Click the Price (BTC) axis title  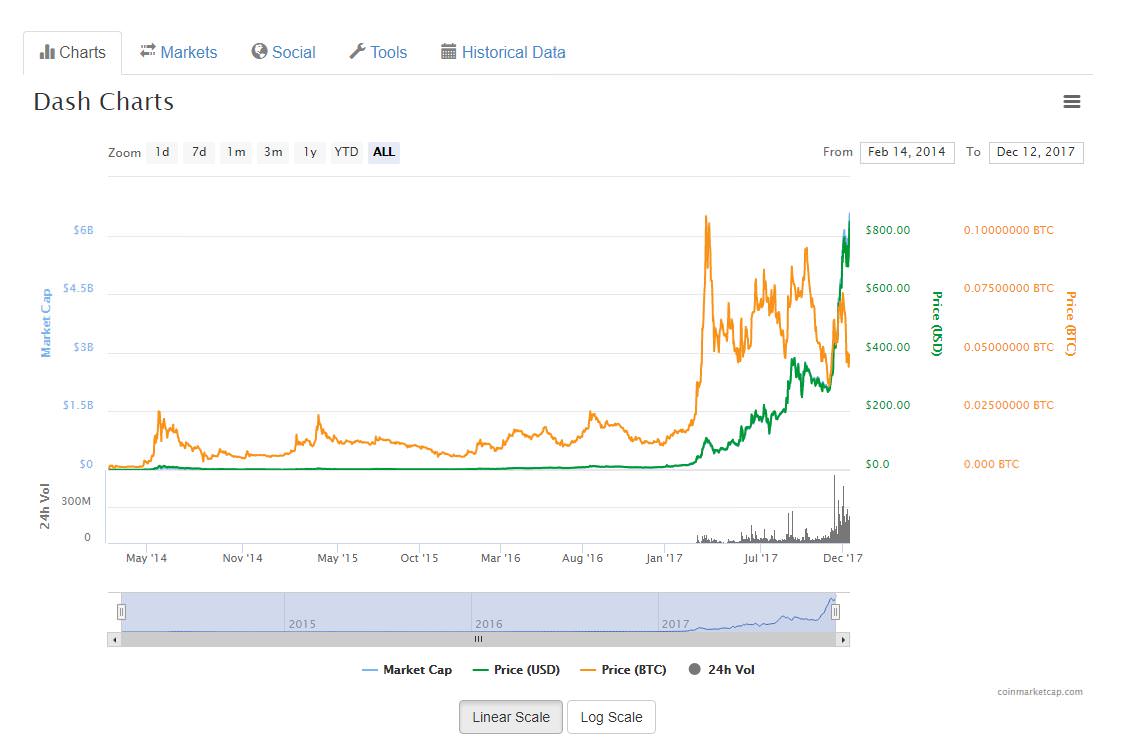(1070, 323)
